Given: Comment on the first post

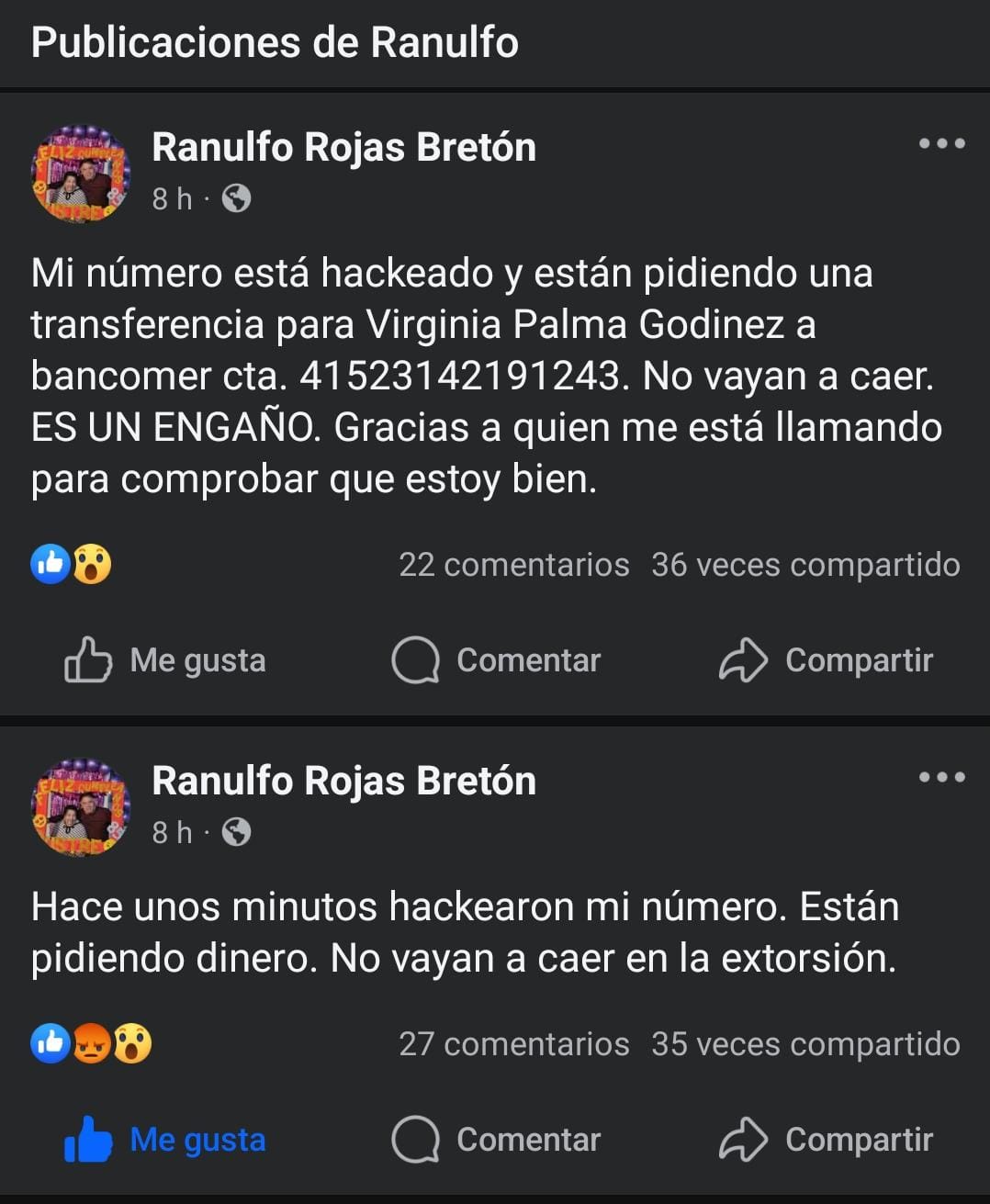Looking at the screenshot, I should [496, 660].
